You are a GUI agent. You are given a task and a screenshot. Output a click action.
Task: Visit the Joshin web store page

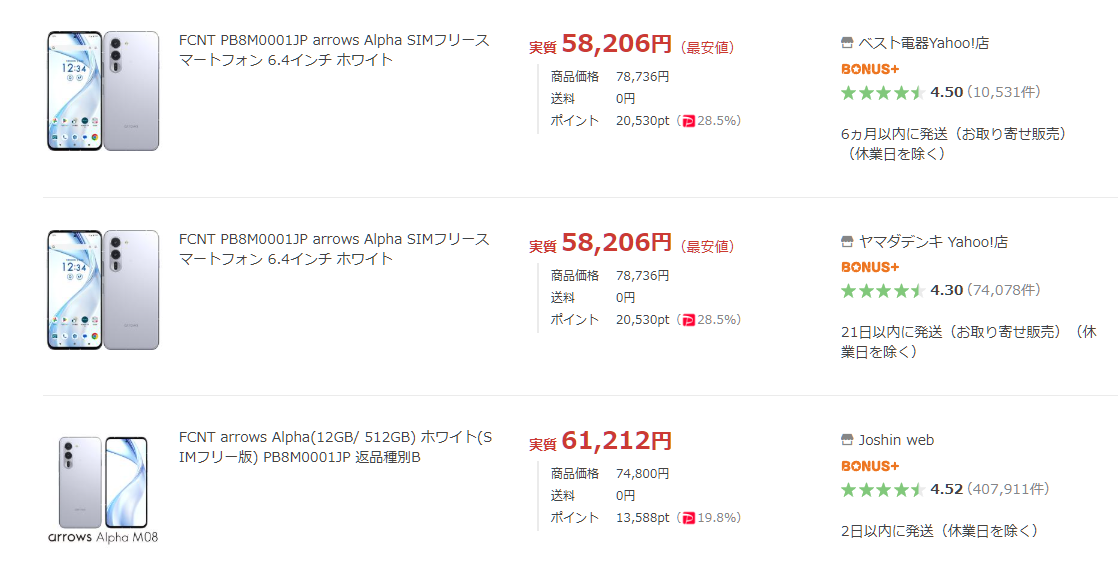896,439
